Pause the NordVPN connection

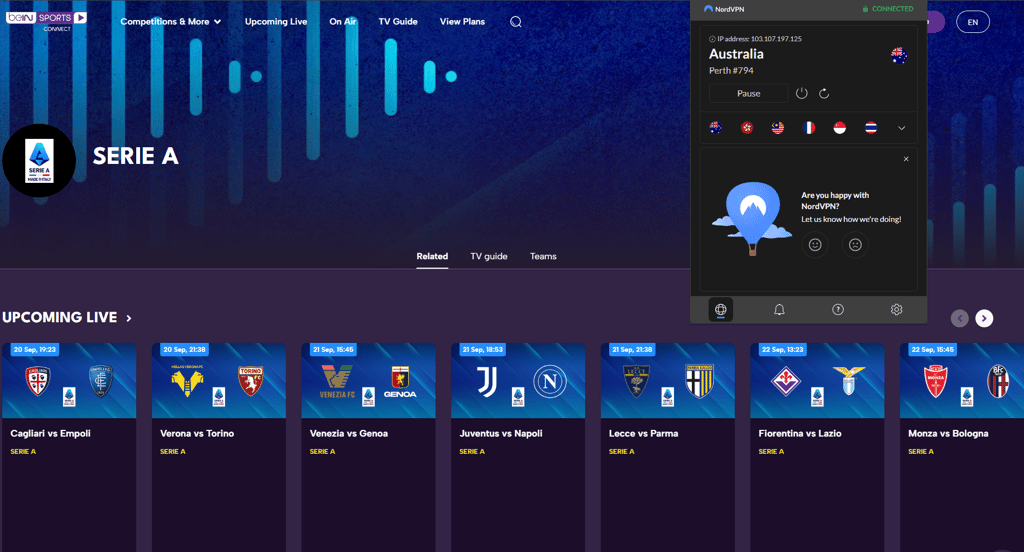(x=748, y=93)
